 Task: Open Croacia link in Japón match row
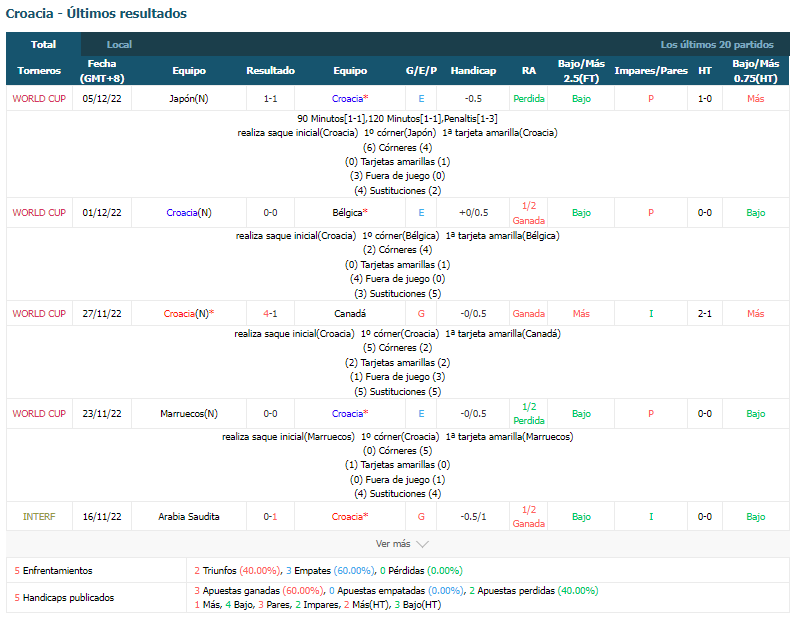tap(350, 98)
